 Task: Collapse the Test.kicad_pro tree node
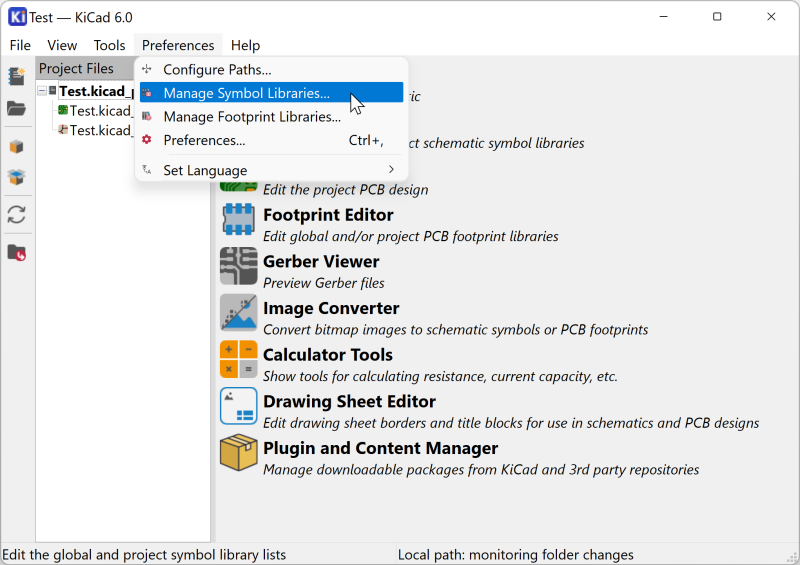(42, 91)
